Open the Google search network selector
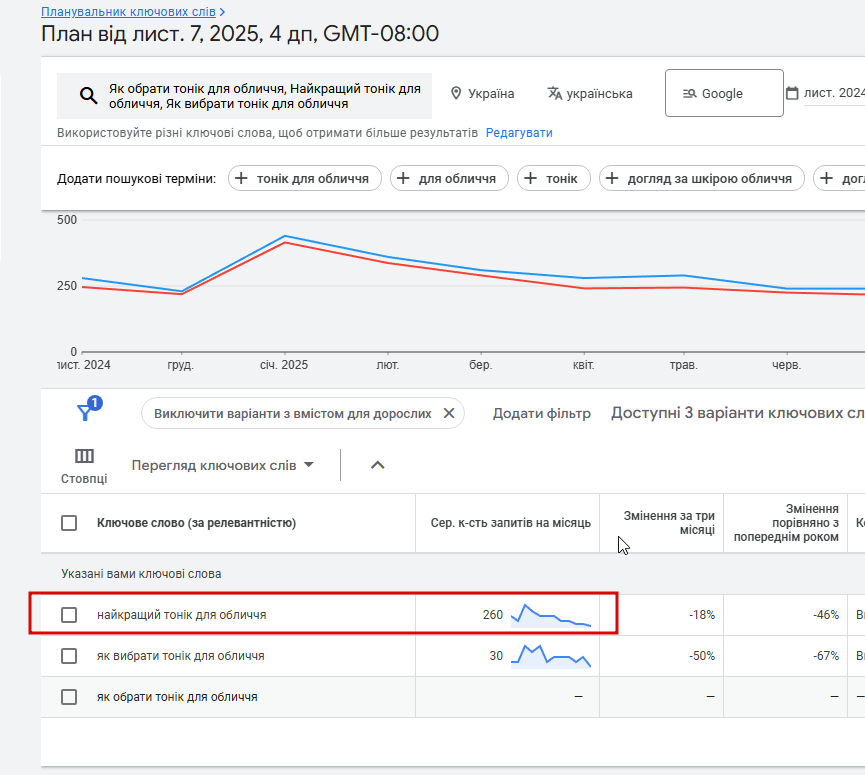The image size is (865, 775). (x=724, y=94)
